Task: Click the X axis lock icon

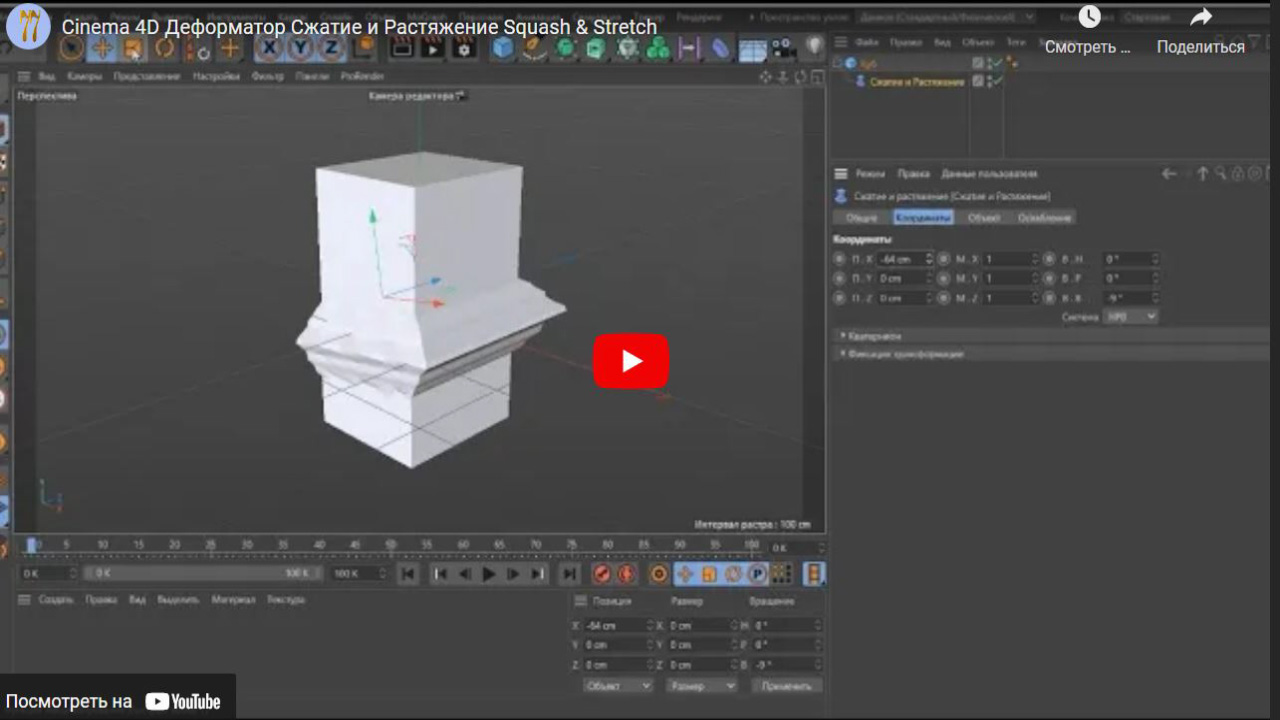Action: coord(269,48)
